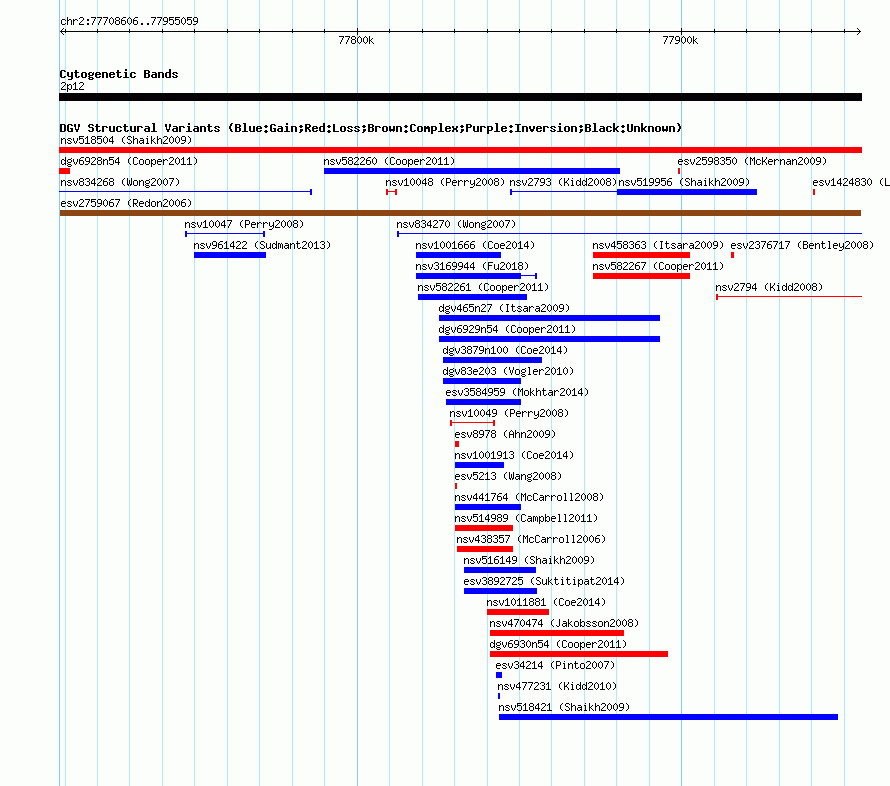
Task: Click the 77900k ruler mark
Action: click(680, 40)
